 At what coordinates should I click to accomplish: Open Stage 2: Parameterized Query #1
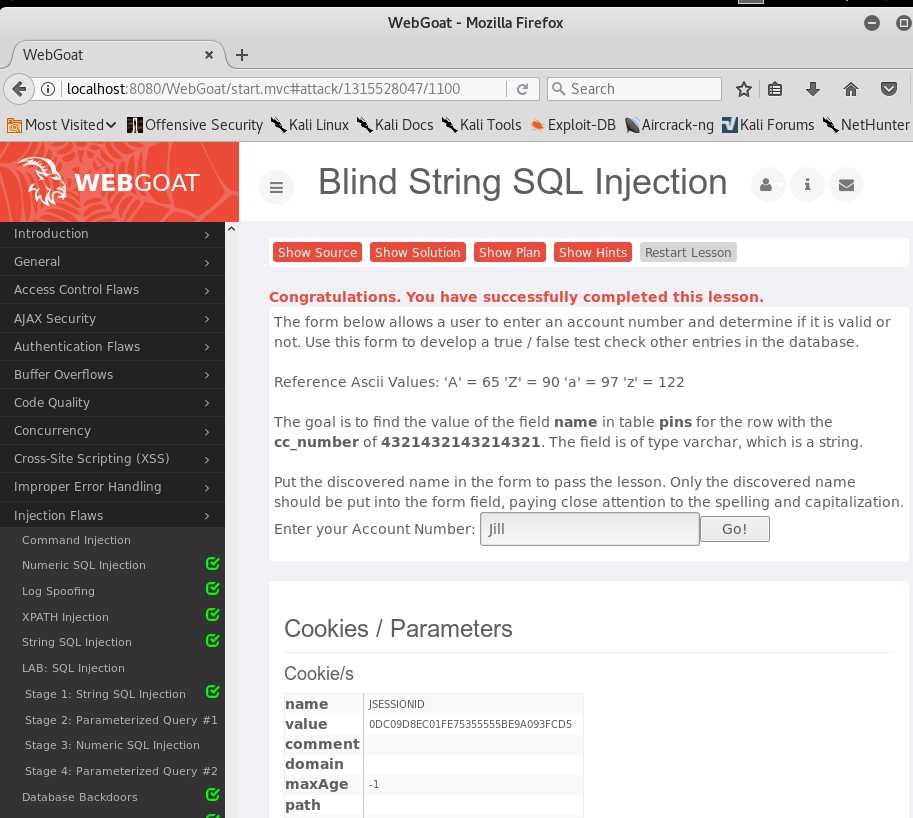(121, 720)
